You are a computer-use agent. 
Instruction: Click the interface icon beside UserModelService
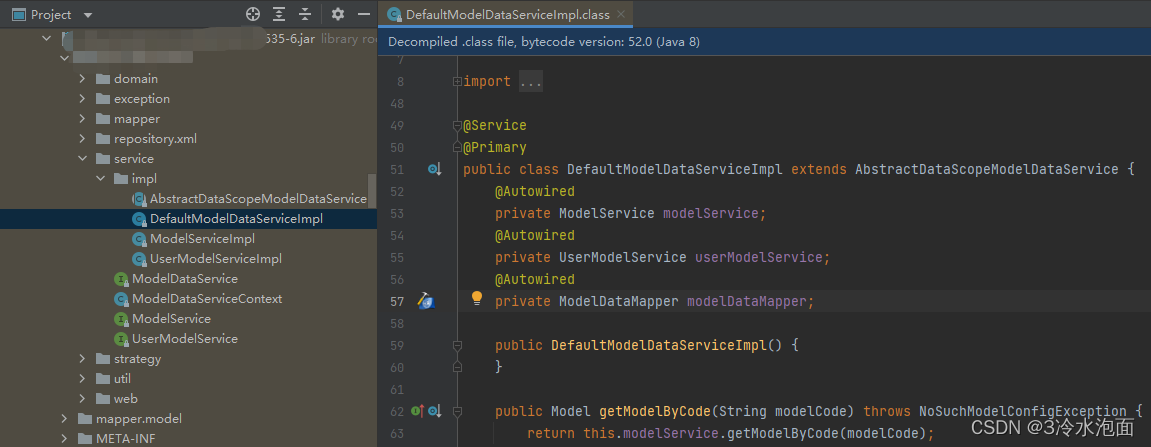coord(121,338)
